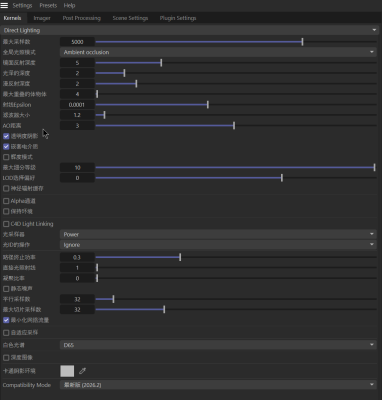
Task: Click the 1.2 filter size input field
Action: coord(77,115)
